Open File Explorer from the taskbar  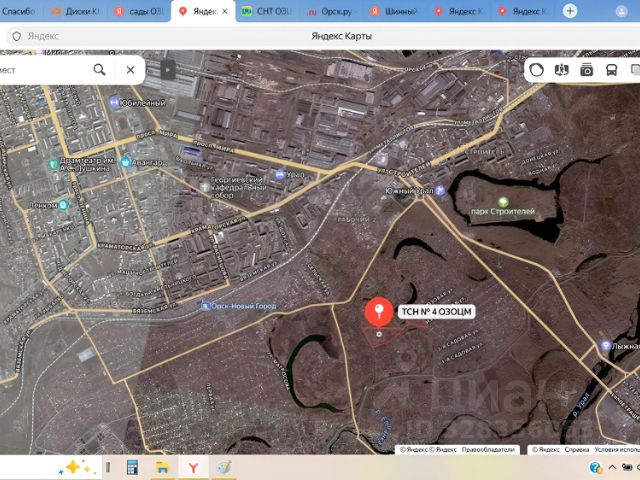point(162,467)
